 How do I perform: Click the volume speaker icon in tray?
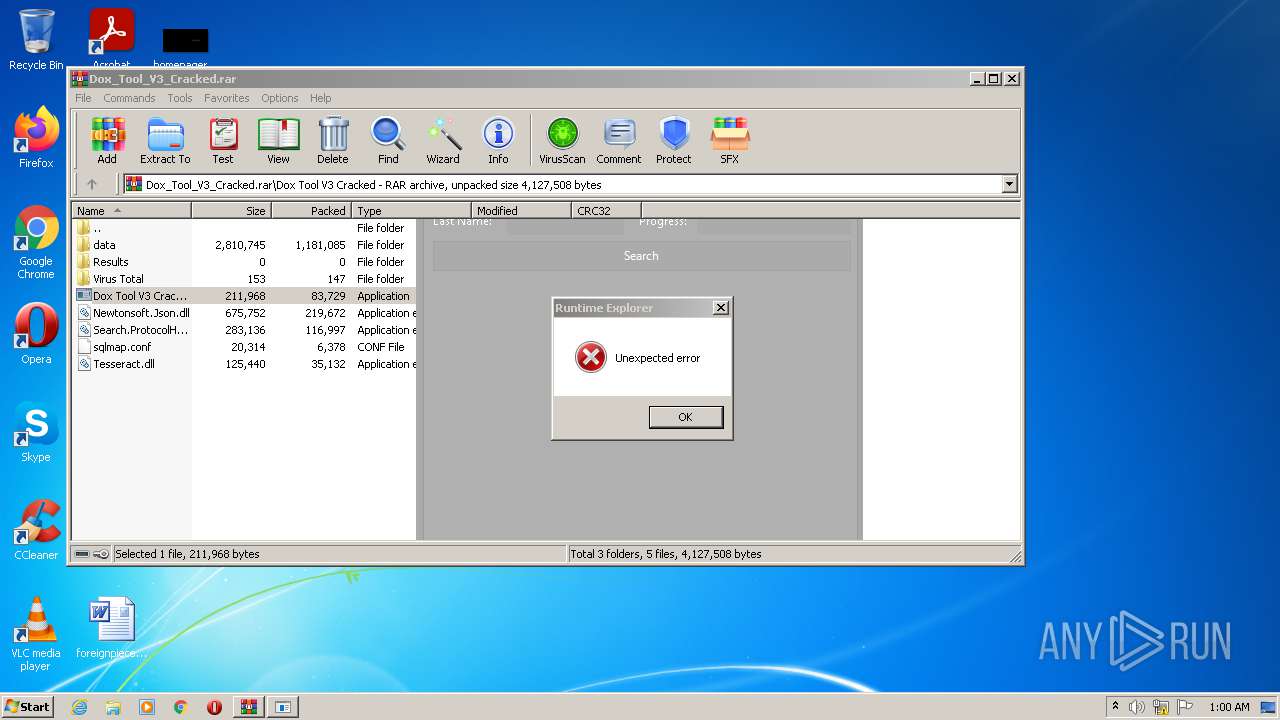point(1137,707)
